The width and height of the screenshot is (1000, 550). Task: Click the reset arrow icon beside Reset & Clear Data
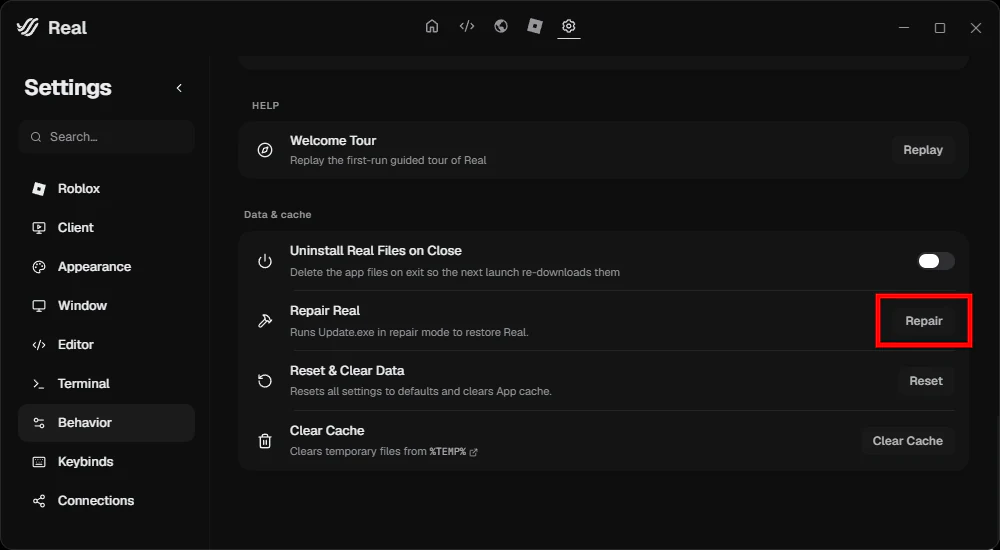point(265,381)
